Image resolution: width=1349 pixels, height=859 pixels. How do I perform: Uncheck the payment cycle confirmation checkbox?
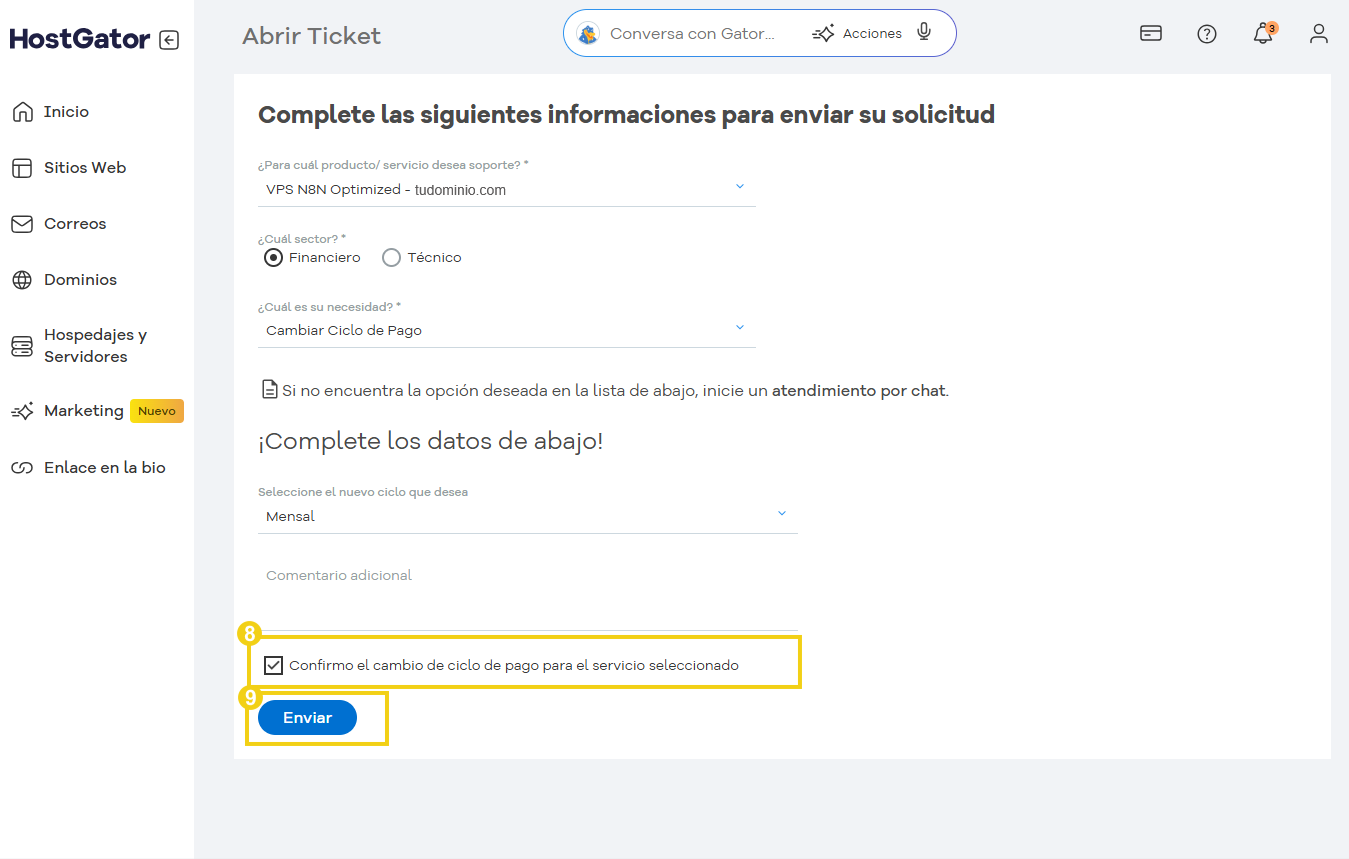click(274, 663)
